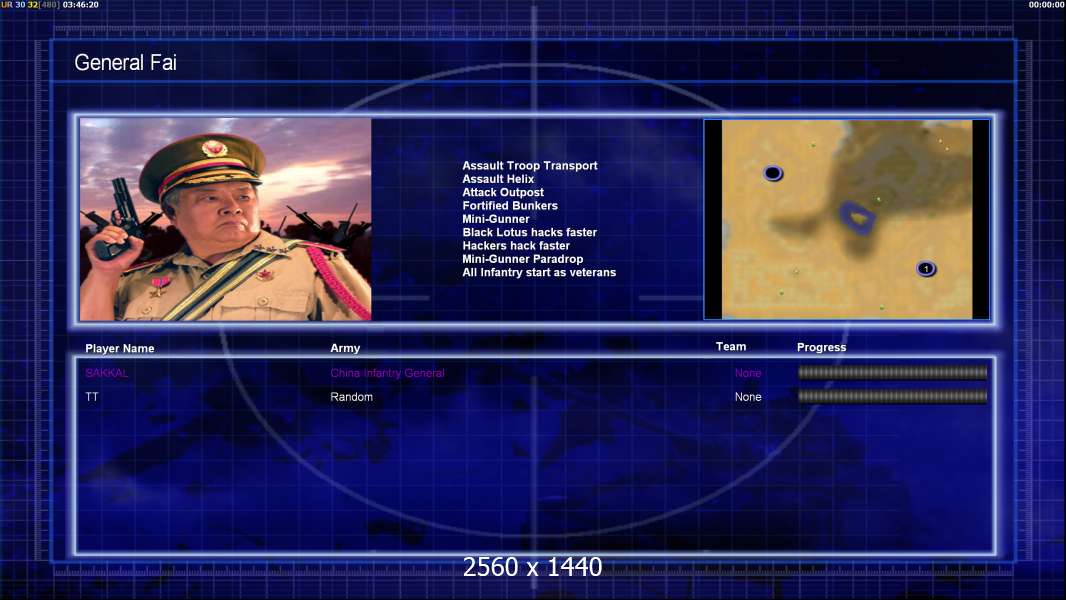Click TT's loading progress bar
Screen dimensions: 1066x600
pos(892,396)
